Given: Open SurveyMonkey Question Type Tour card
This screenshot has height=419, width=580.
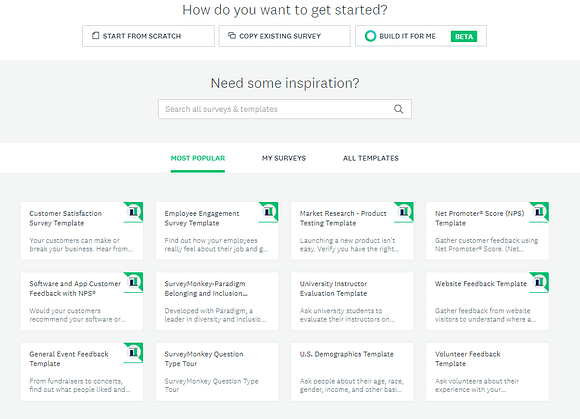Looking at the screenshot, I should click(x=217, y=372).
